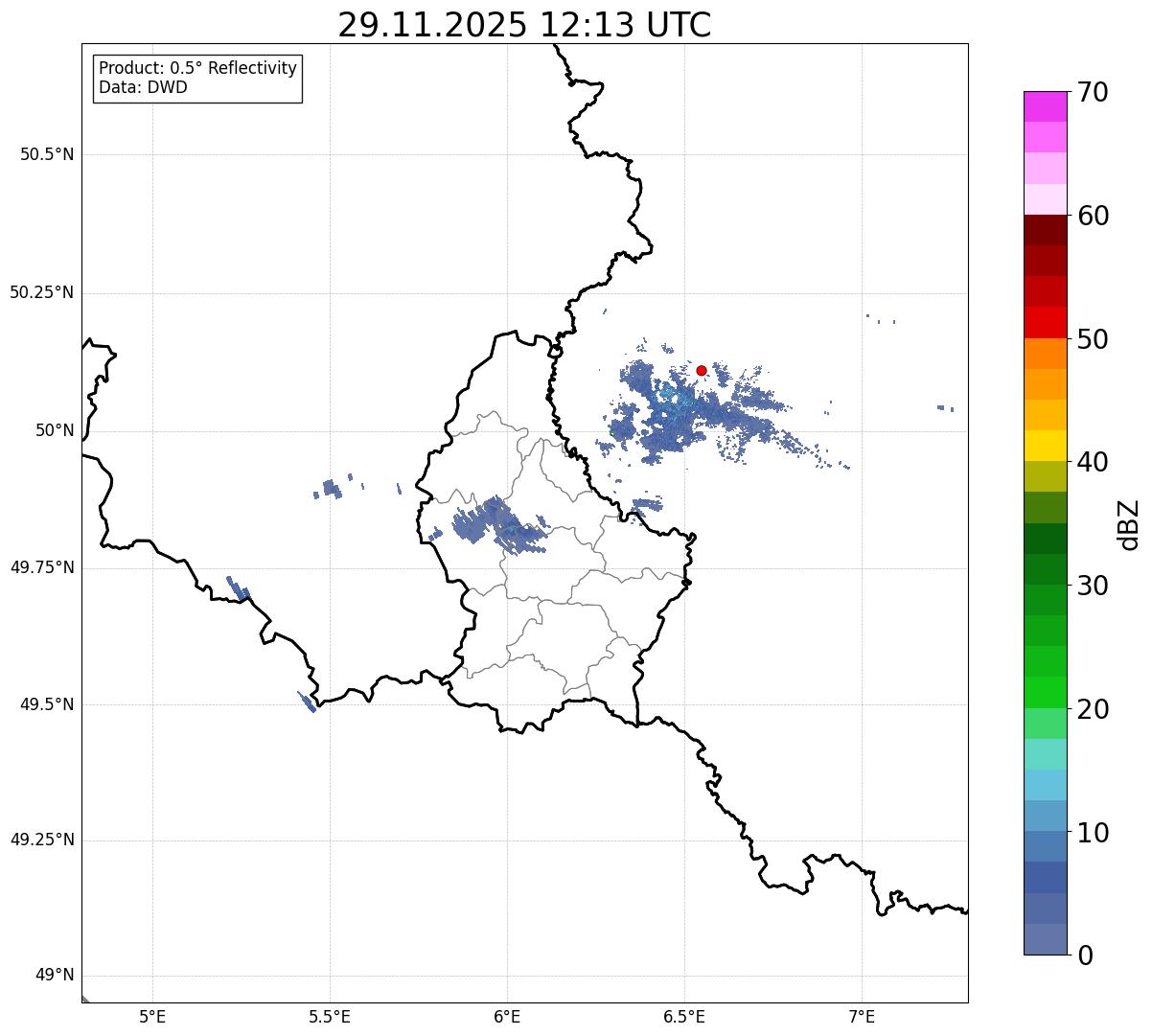Click the '49.5°N' latitude label

click(46, 704)
